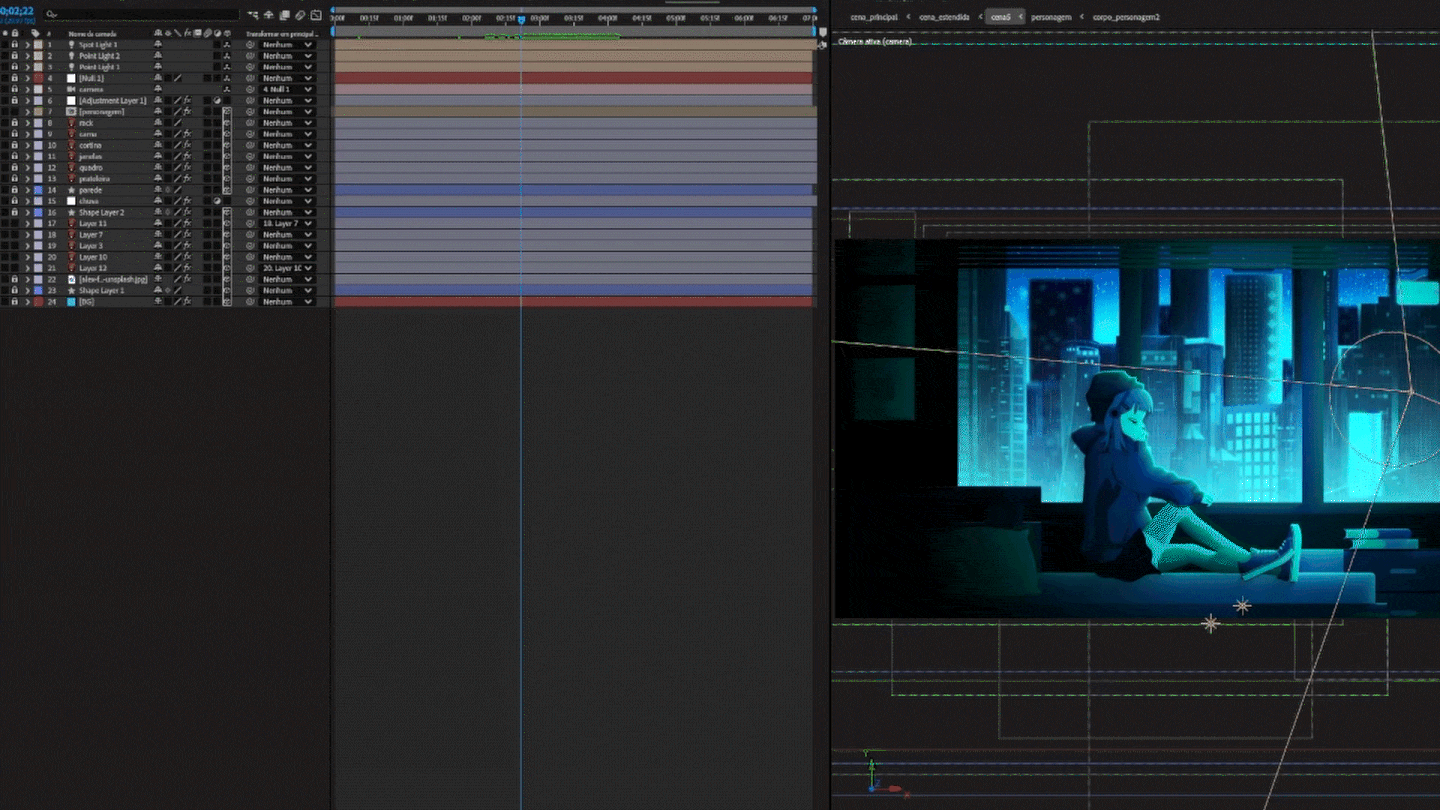The width and height of the screenshot is (1440, 810).
Task: Expand camera layer properties
Action: coord(27,89)
